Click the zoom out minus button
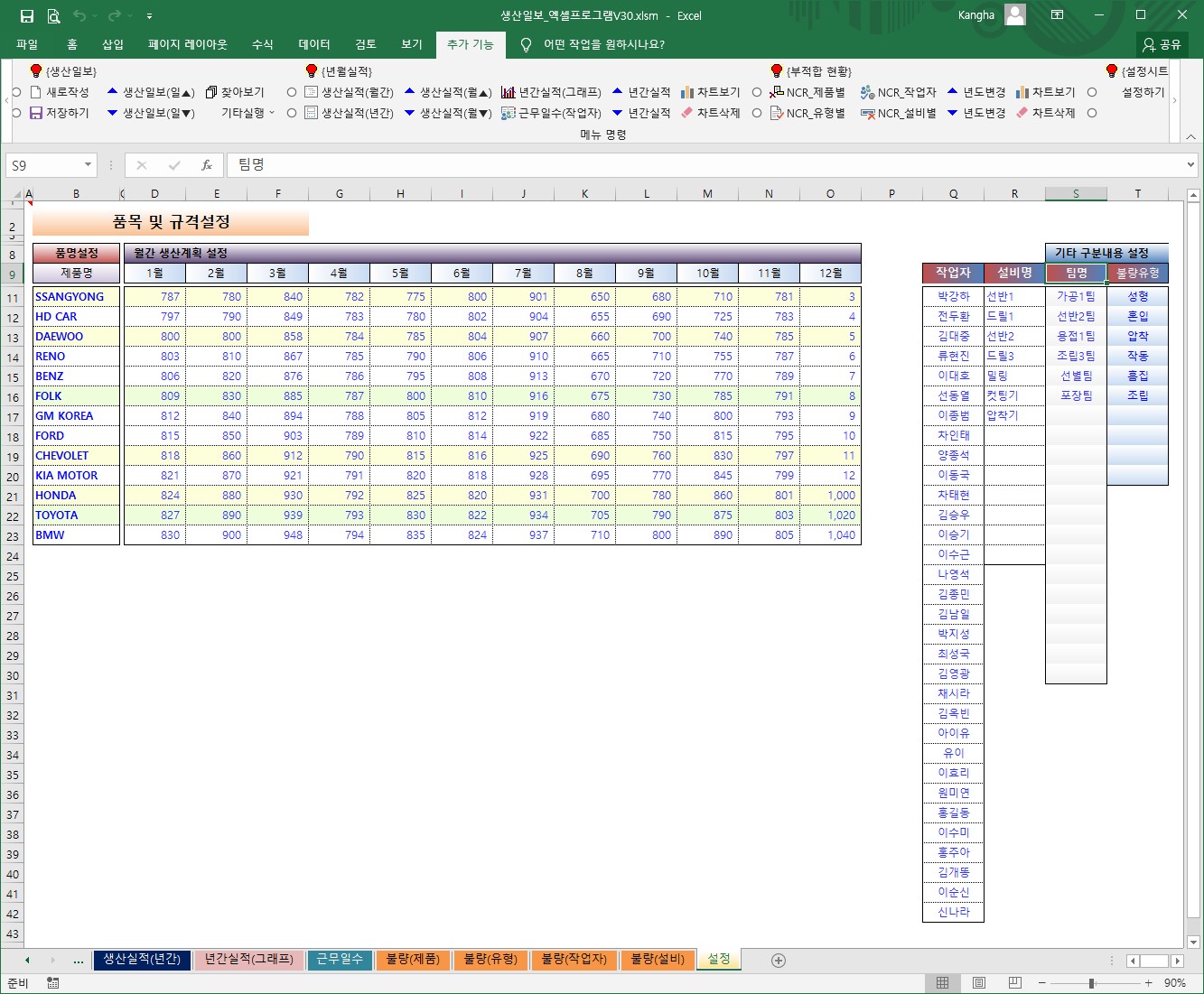The width and height of the screenshot is (1204, 994). (x=1041, y=982)
